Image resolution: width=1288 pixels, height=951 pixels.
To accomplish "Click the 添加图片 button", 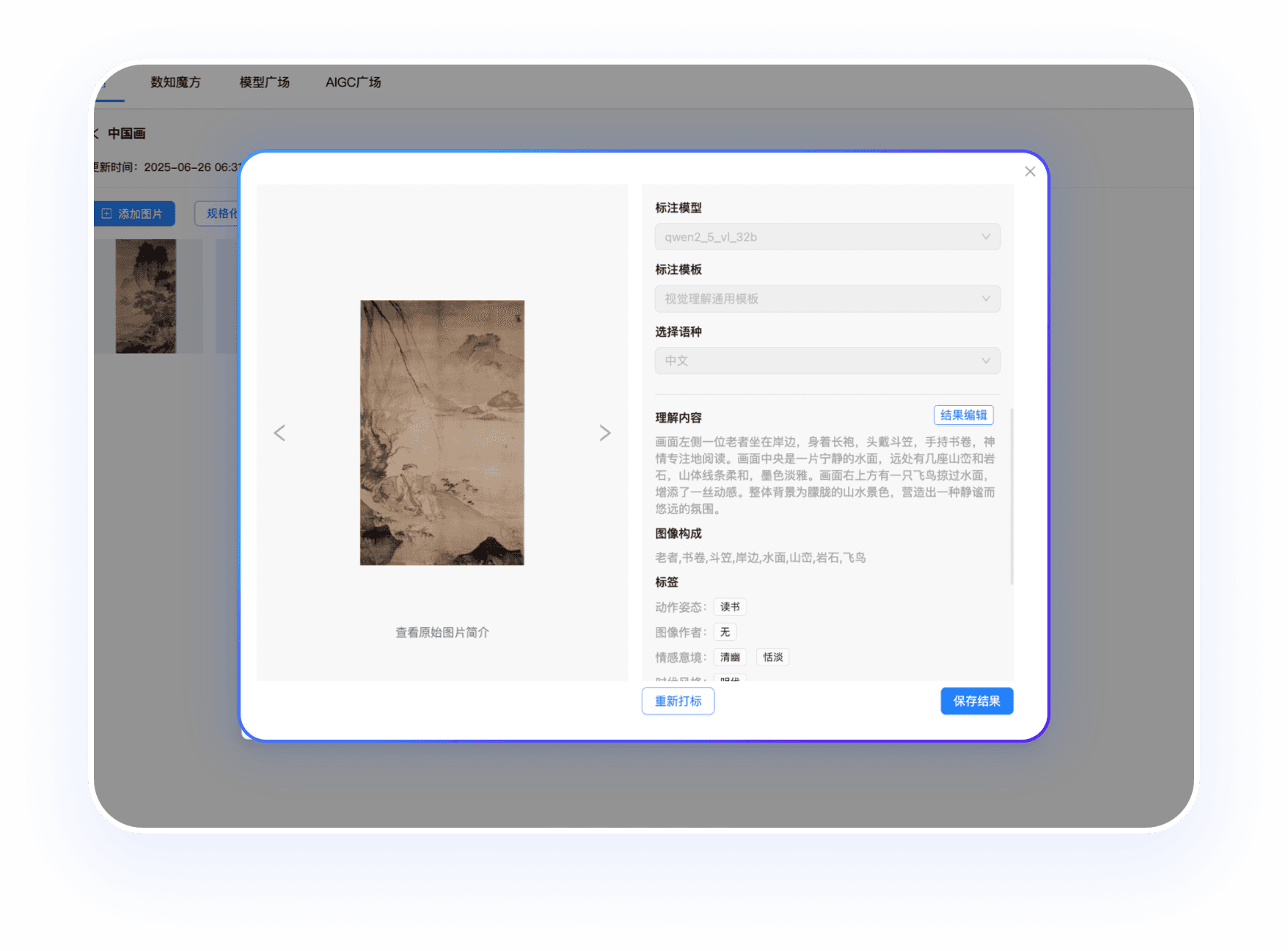I will pyautogui.click(x=134, y=214).
